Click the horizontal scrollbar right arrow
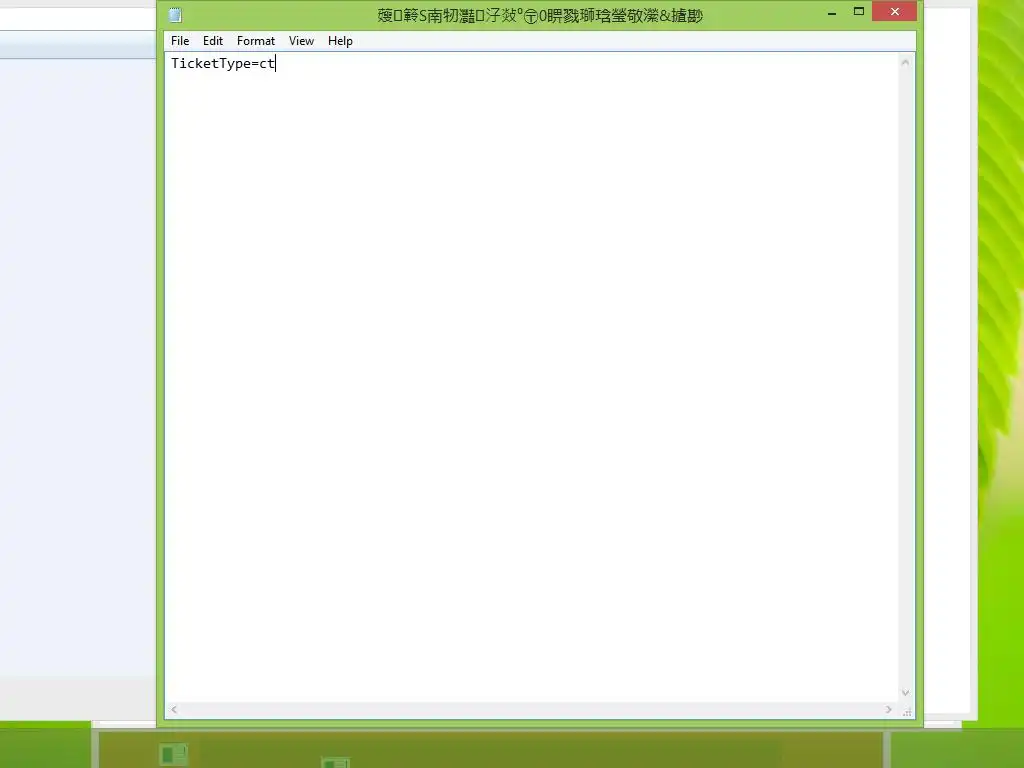Viewport: 1024px width, 768px height. [888, 709]
